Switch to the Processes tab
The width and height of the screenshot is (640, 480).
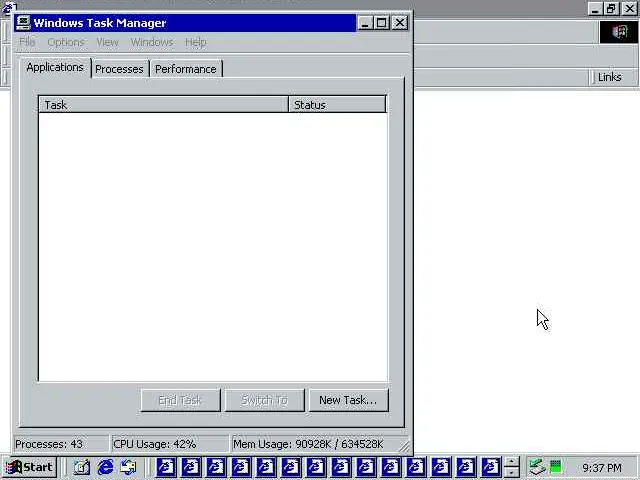point(119,69)
